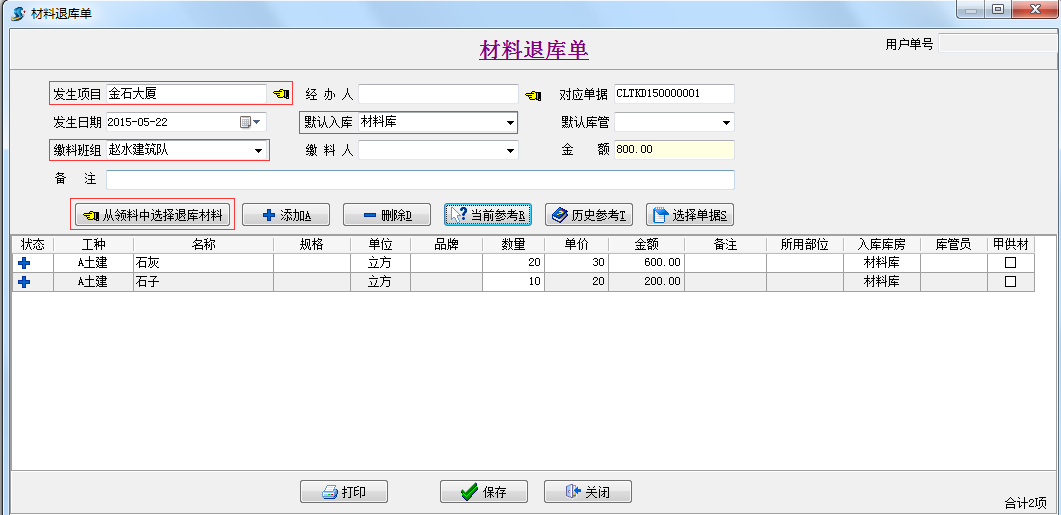Expand the 默认入库 warehouse dropdown
Image resolution: width=1061 pixels, height=515 pixels.
(510, 123)
